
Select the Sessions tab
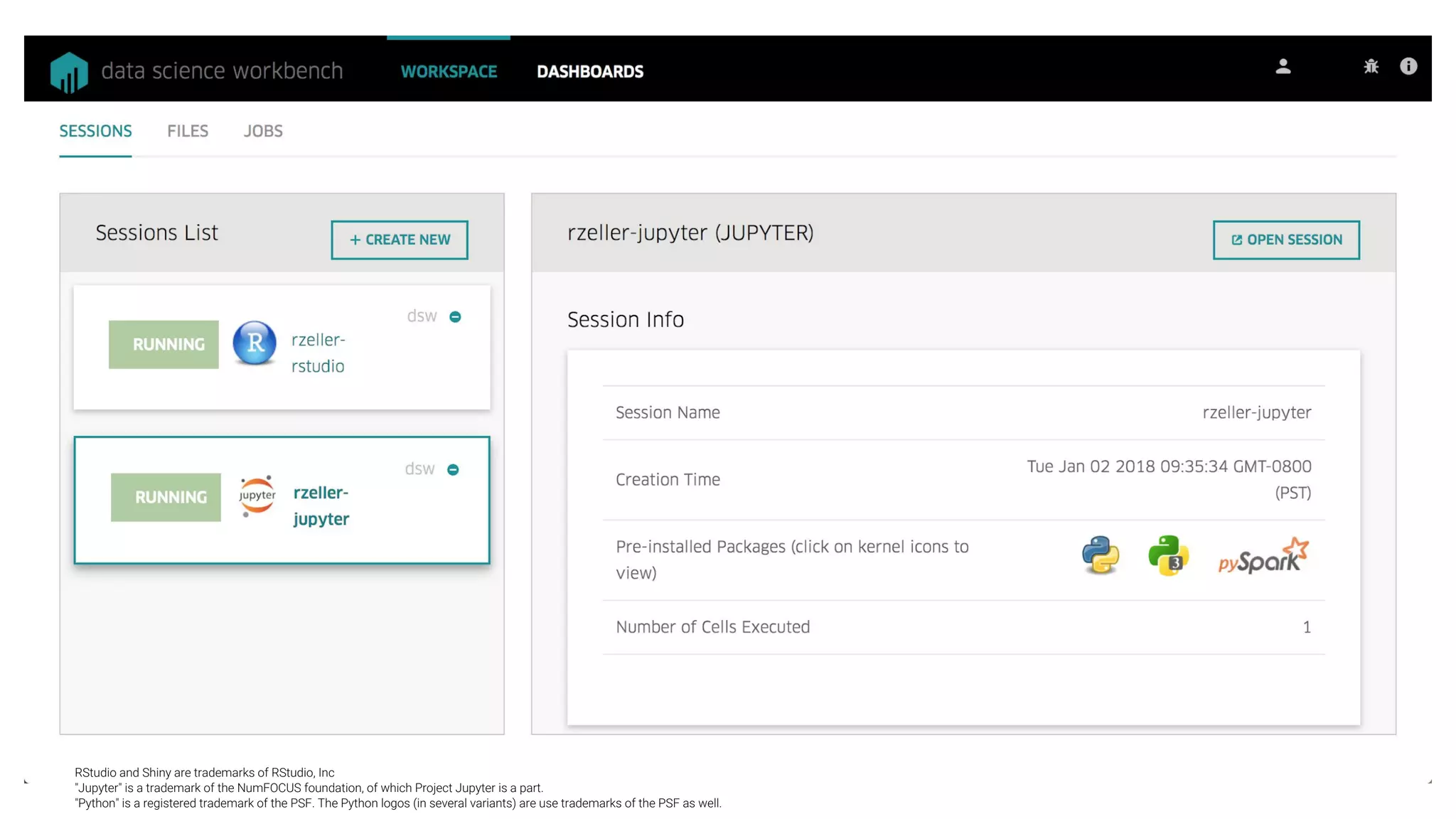pos(95,132)
